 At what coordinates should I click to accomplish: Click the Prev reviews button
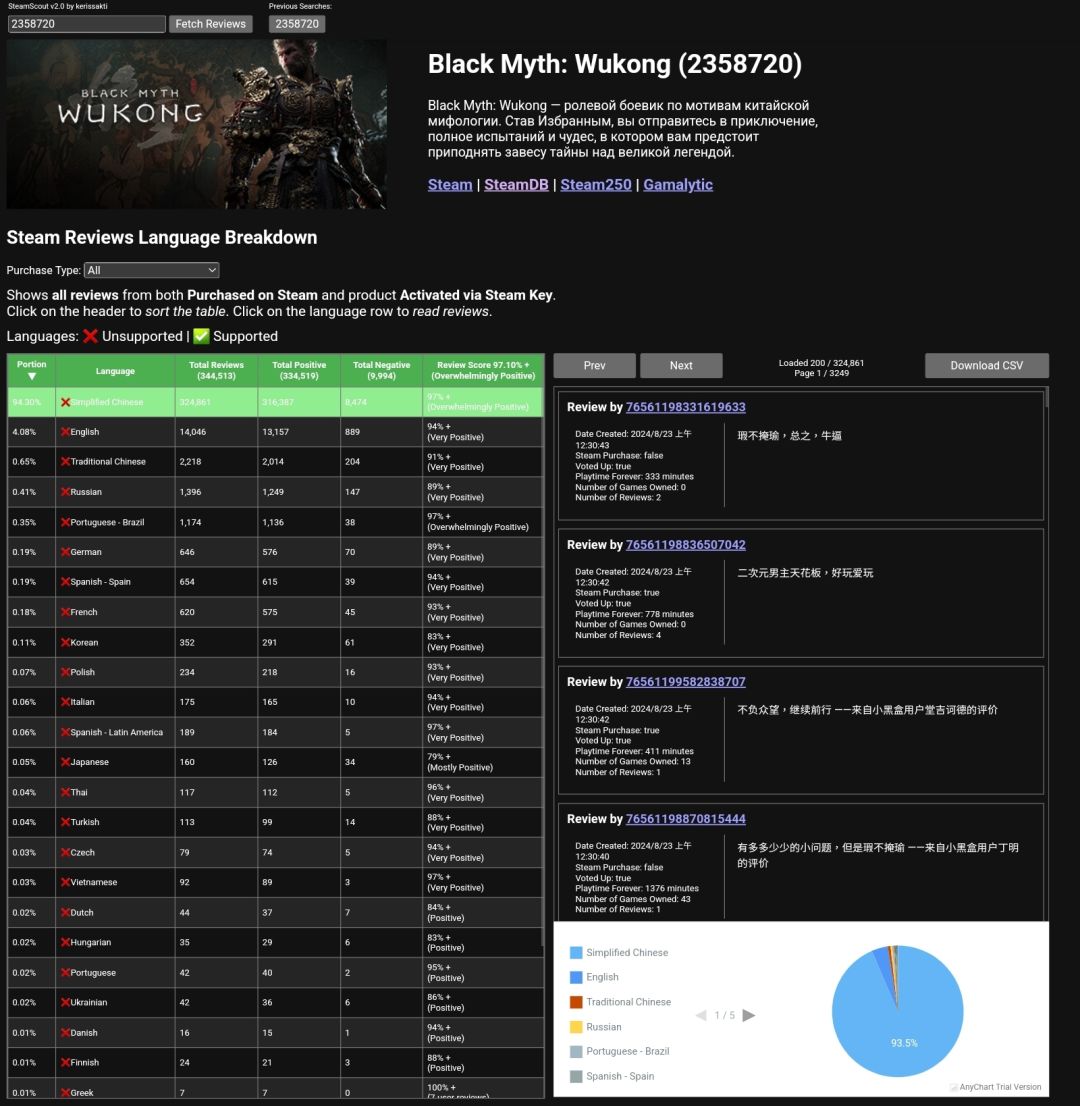click(595, 365)
